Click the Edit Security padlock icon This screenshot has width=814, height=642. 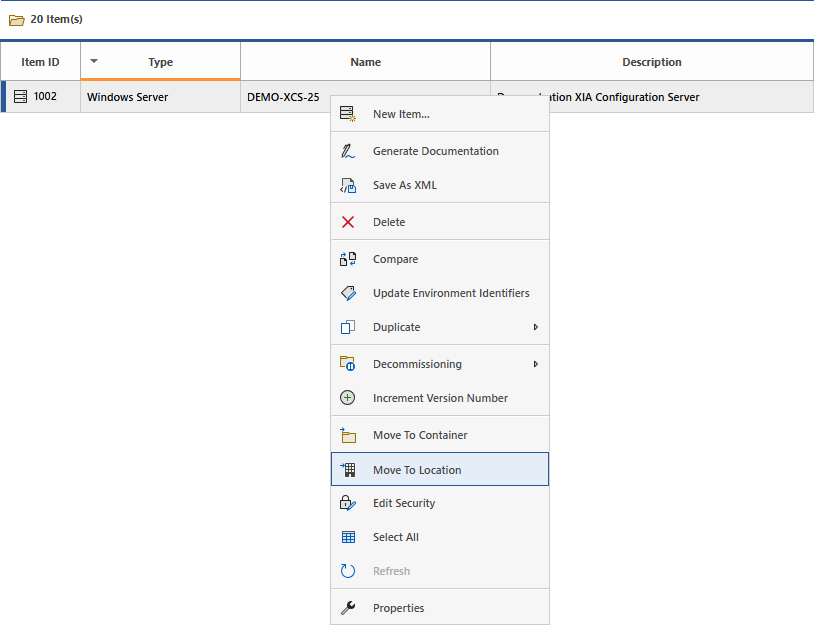[348, 503]
